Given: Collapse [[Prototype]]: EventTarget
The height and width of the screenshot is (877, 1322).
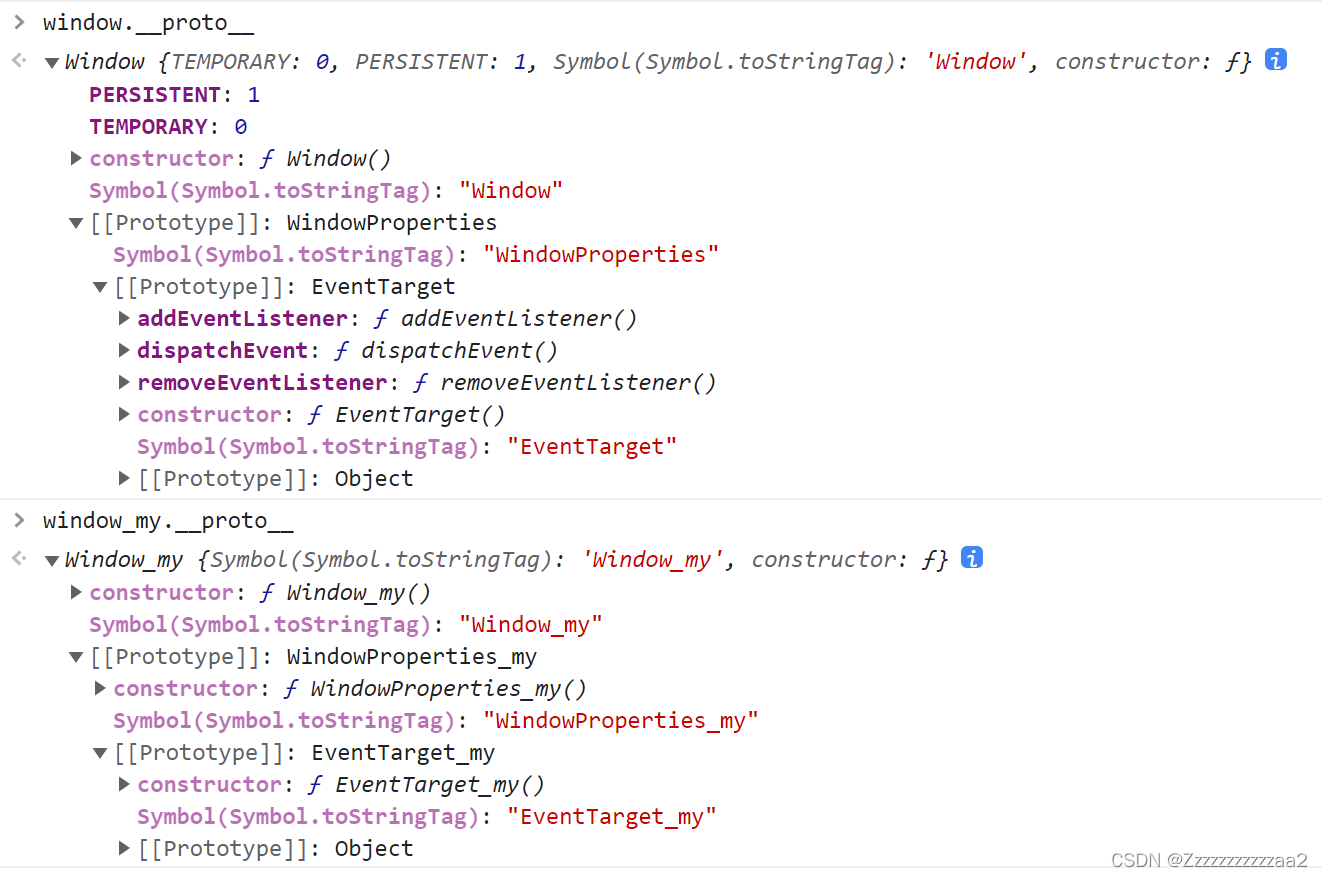Looking at the screenshot, I should [99, 287].
